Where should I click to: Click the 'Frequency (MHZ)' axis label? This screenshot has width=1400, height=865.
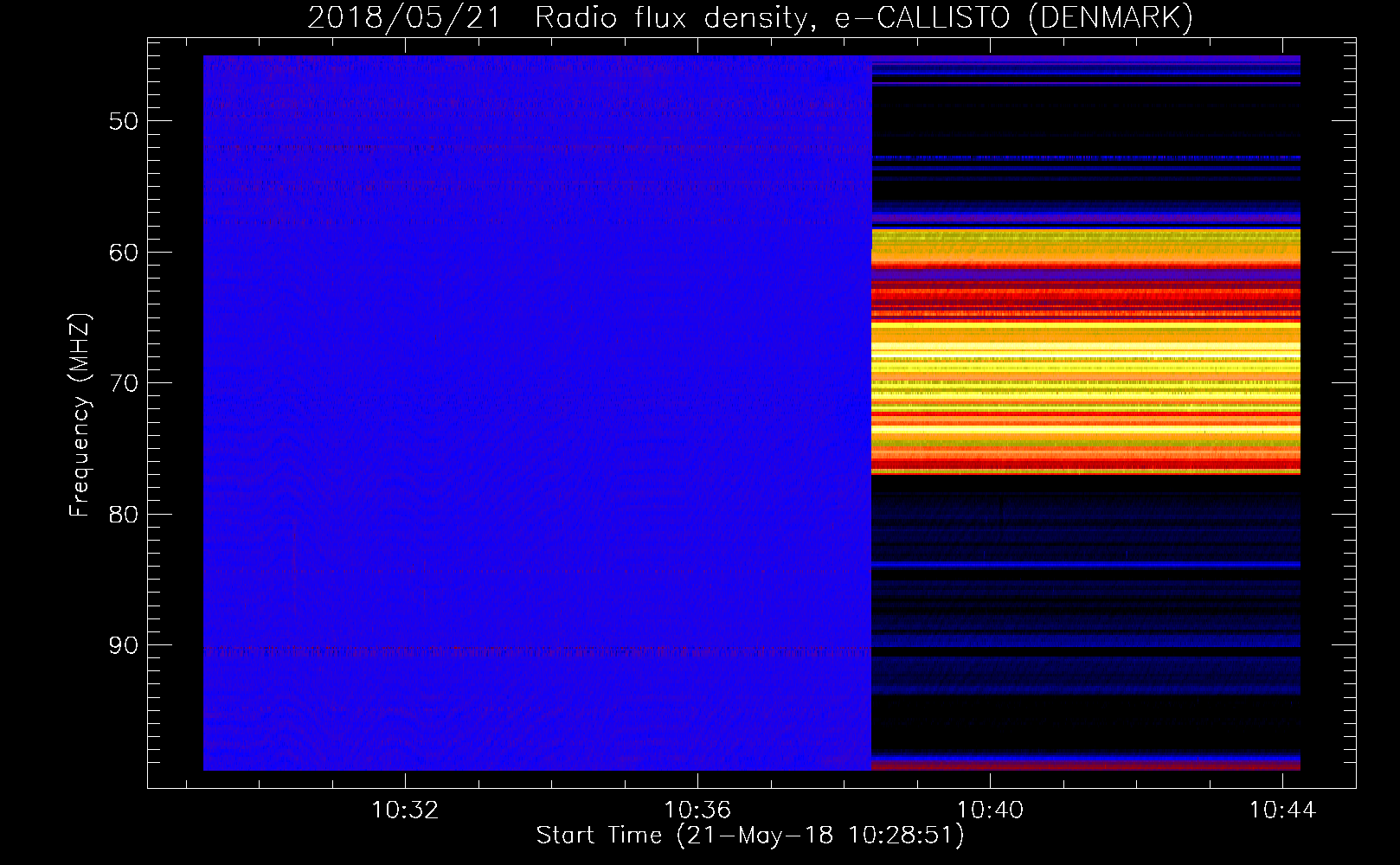point(79,414)
